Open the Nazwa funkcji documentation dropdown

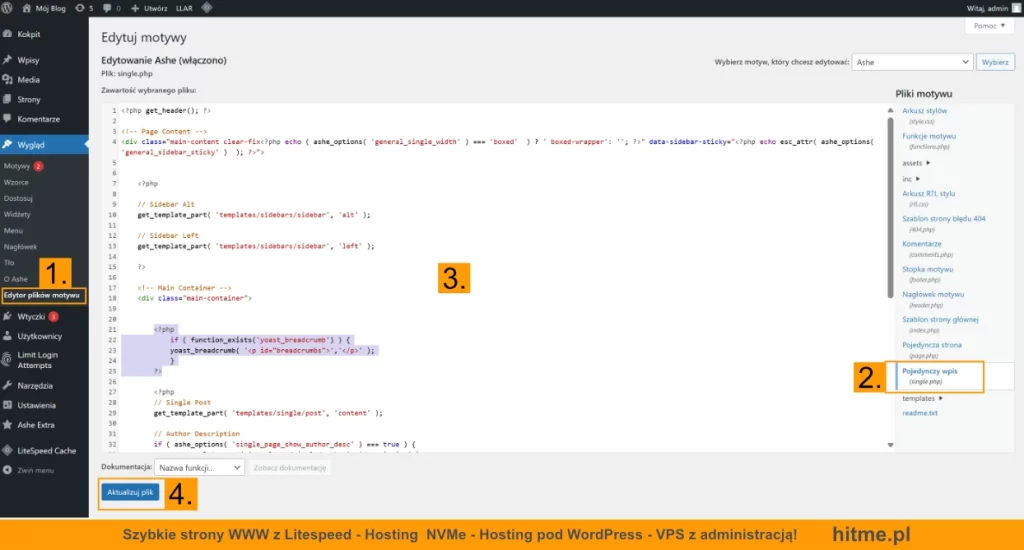pyautogui.click(x=199, y=467)
